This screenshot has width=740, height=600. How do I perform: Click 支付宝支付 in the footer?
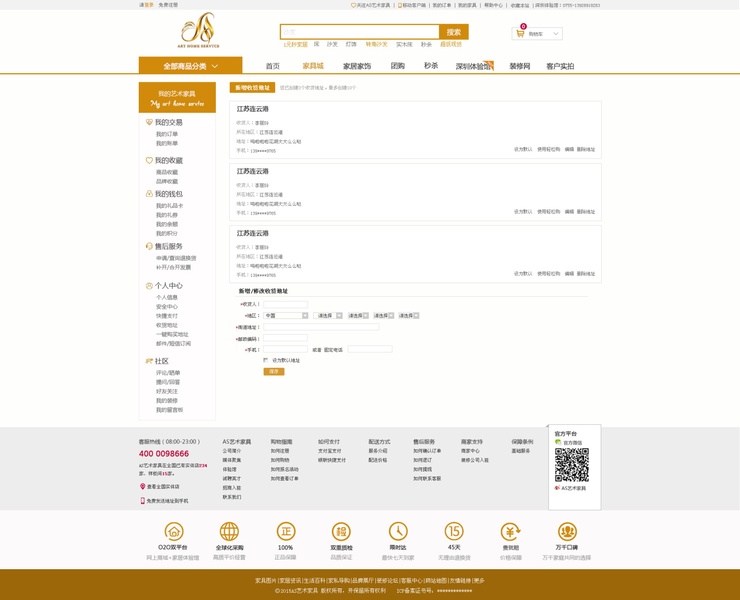[x=329, y=451]
